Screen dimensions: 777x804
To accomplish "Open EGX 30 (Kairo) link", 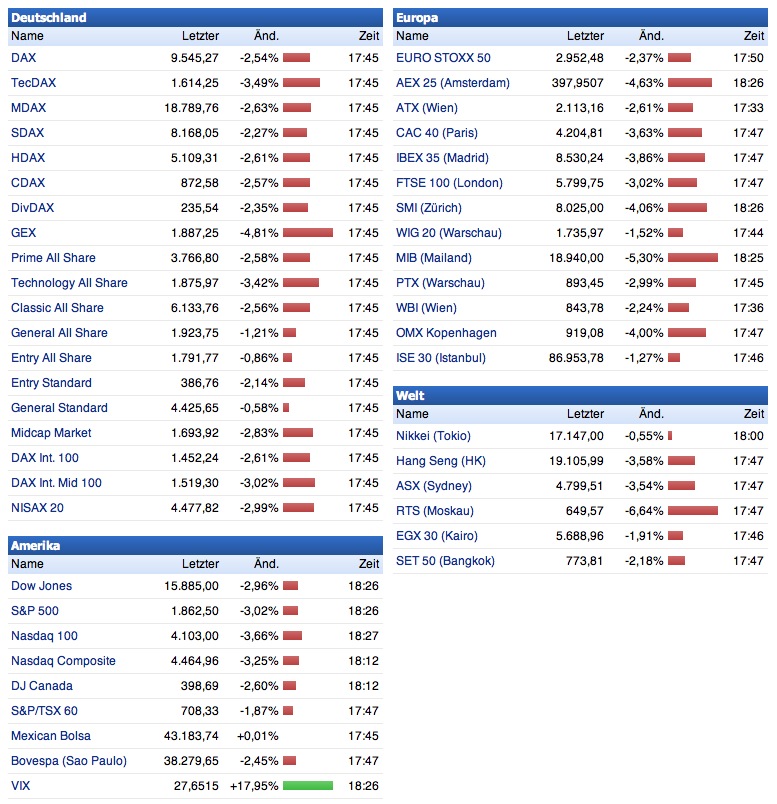I will tap(437, 536).
